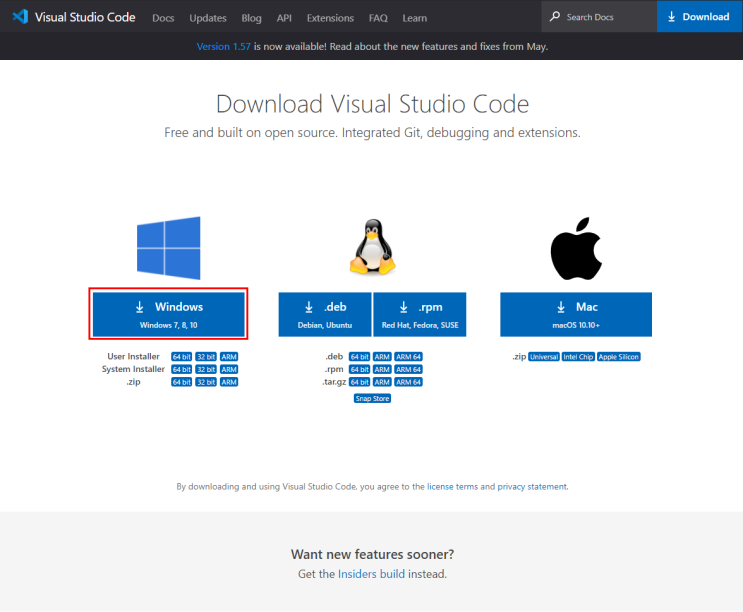Select Mac .zip Apple Silicon badge
743x612 pixels.
pyautogui.click(x=618, y=357)
